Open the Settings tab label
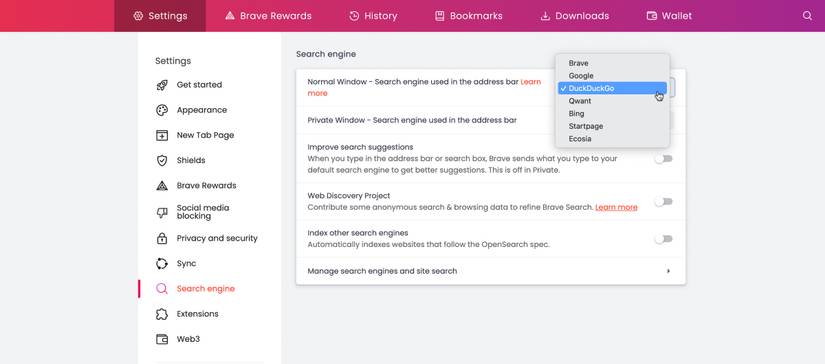The image size is (825, 364). tap(168, 16)
